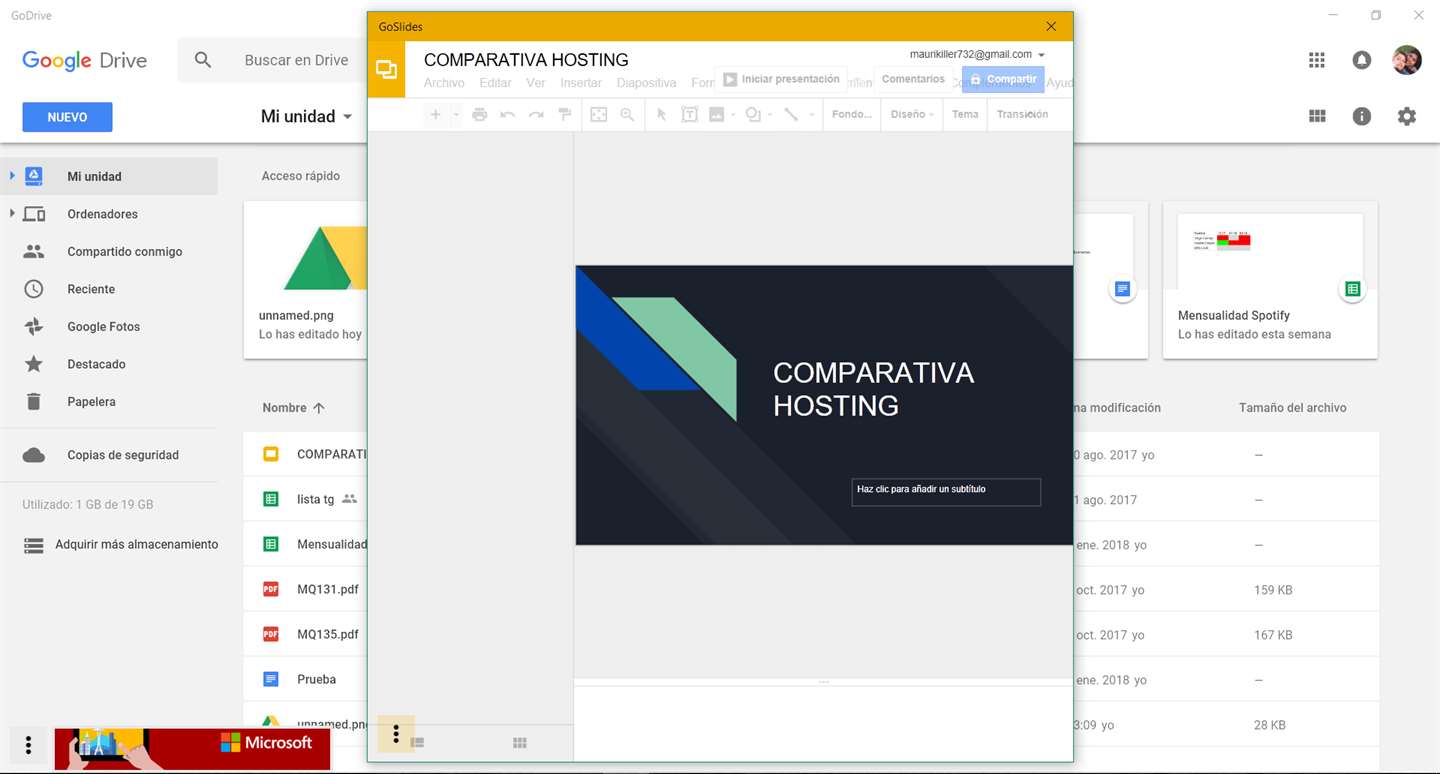Screen dimensions: 1440x774
Task: Toggle grid view at filmstrip bottom
Action: tap(520, 743)
